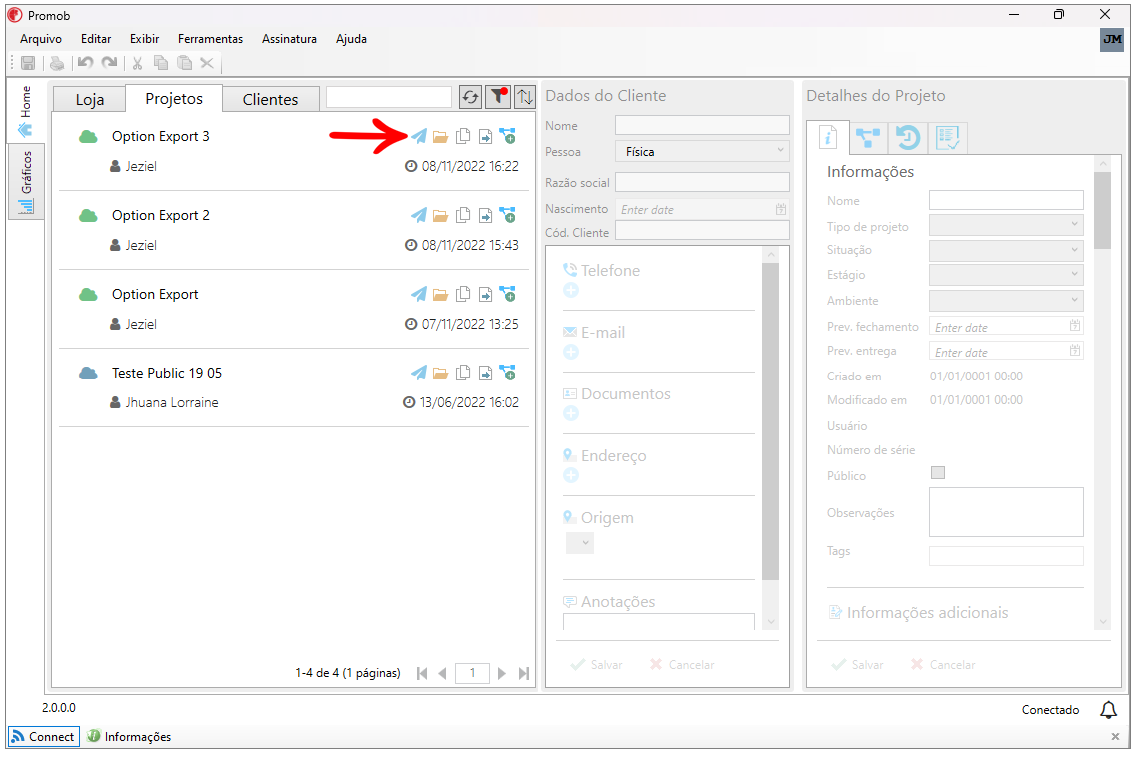Folder icon in the 07/11/2022 13:25 row
Image resolution: width=1133 pixels, height=757 pixels.
(441, 294)
